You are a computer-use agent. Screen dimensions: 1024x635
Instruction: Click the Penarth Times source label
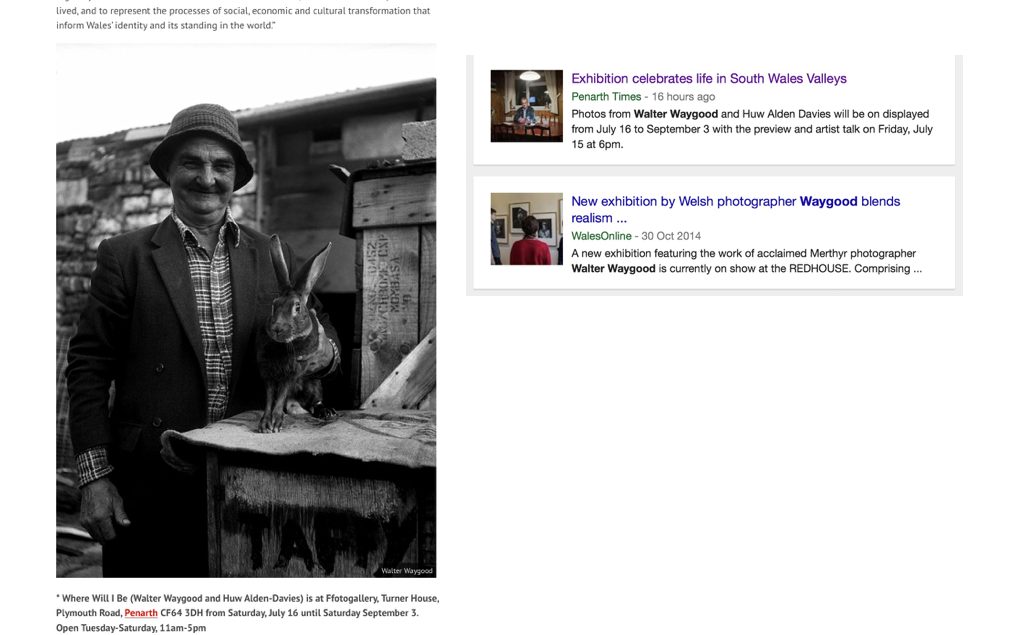[x=606, y=97]
